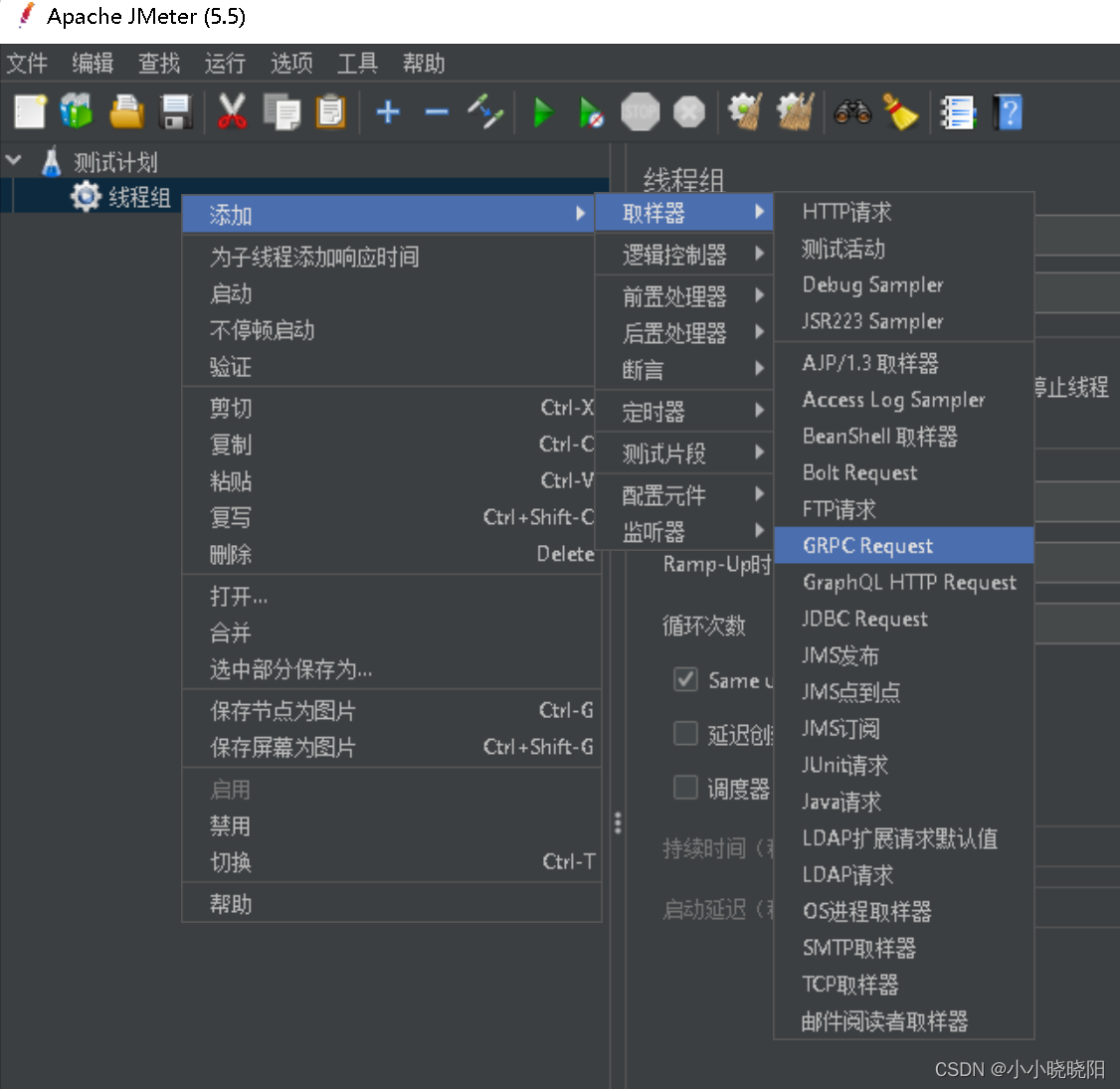Choose 不停顿启动 from context menu
The image size is (1120, 1089).
392,330
